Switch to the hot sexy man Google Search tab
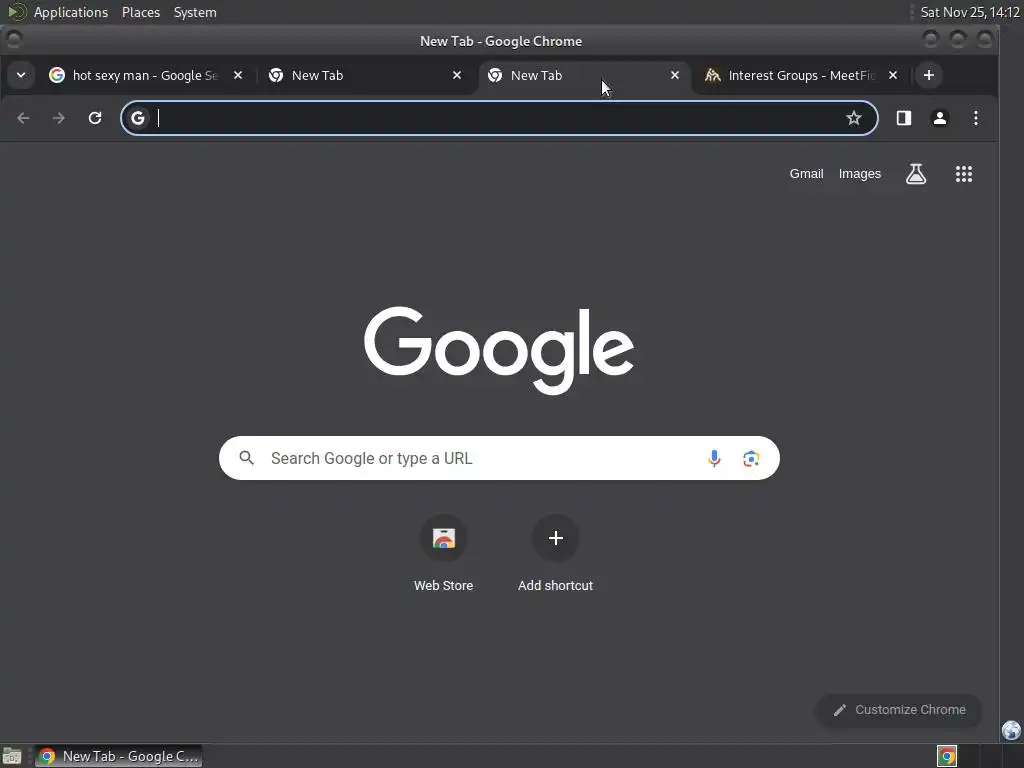This screenshot has height=768, width=1024. (x=147, y=75)
